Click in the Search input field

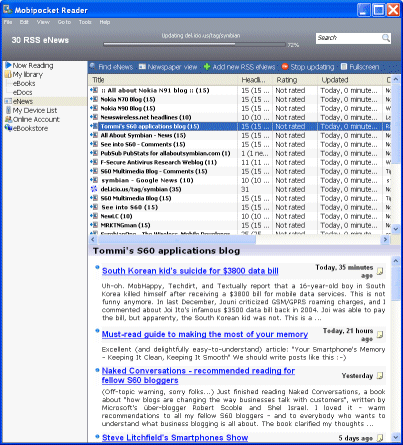[349, 38]
